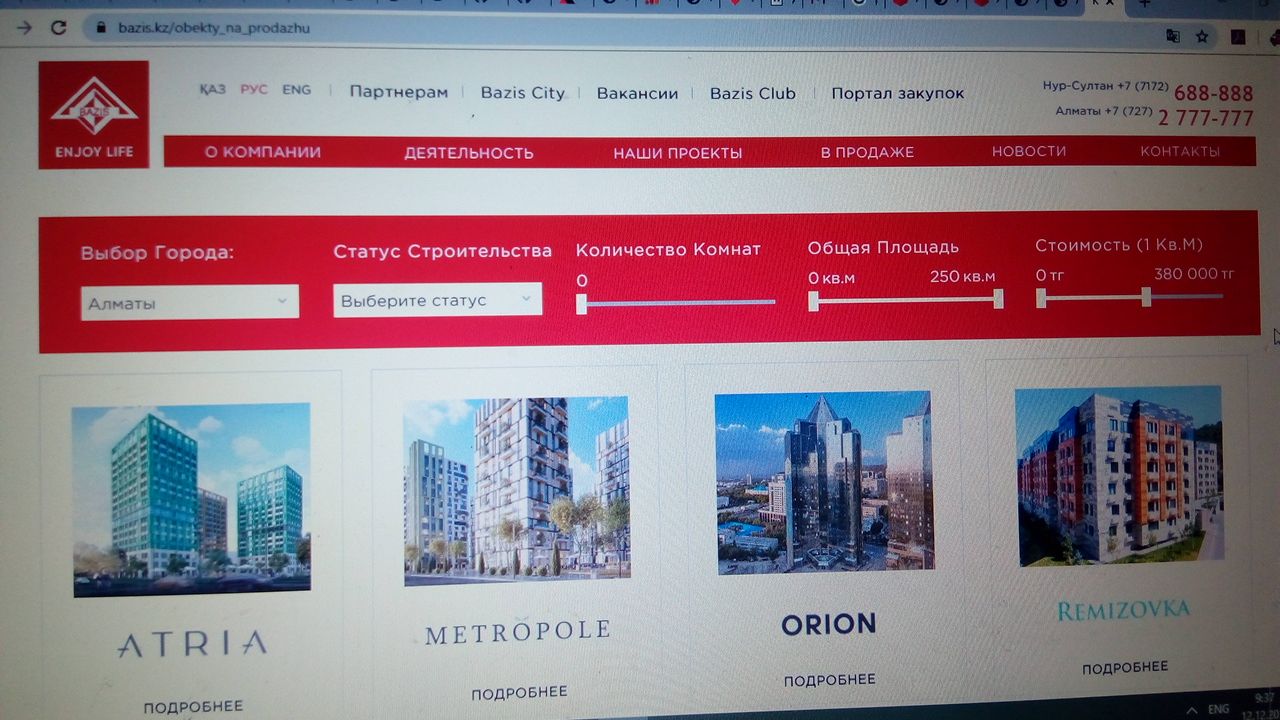This screenshot has height=720, width=1280.
Task: Open the ДЕЯТЕЛЬНОСТЬ menu
Action: click(x=469, y=153)
